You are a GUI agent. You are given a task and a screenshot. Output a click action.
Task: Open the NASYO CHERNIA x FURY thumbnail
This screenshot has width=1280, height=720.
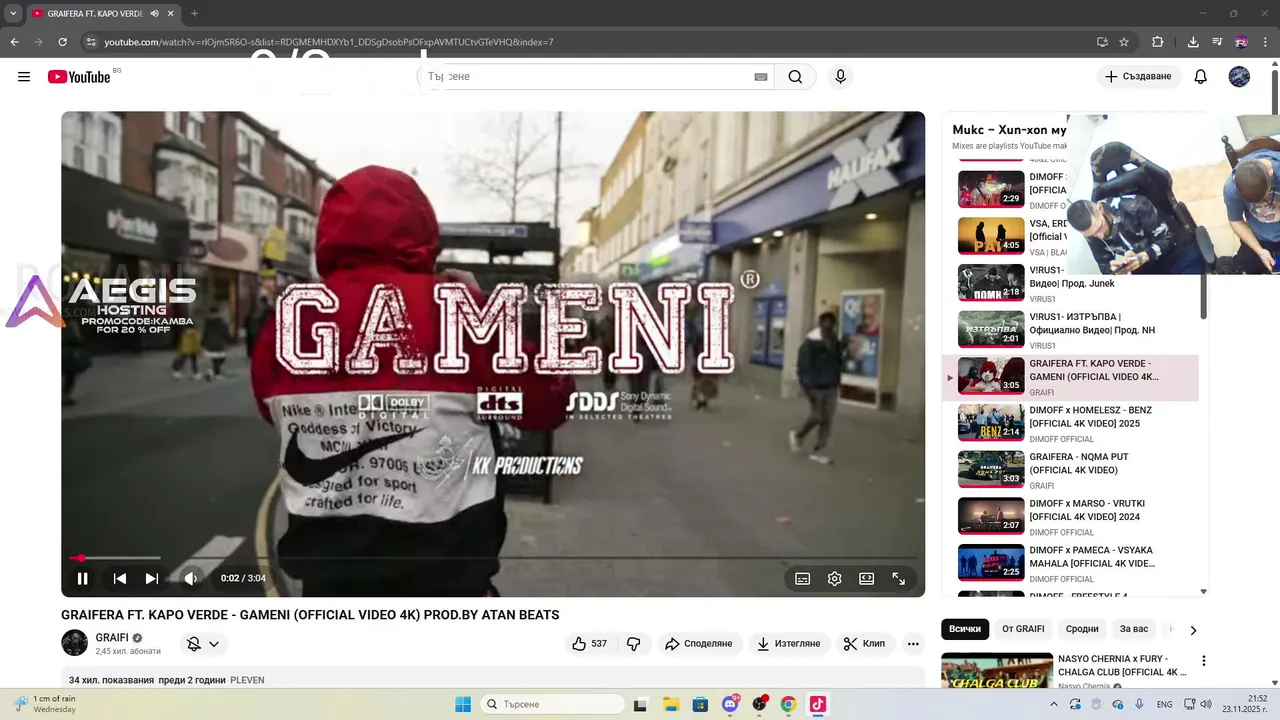pos(997,671)
